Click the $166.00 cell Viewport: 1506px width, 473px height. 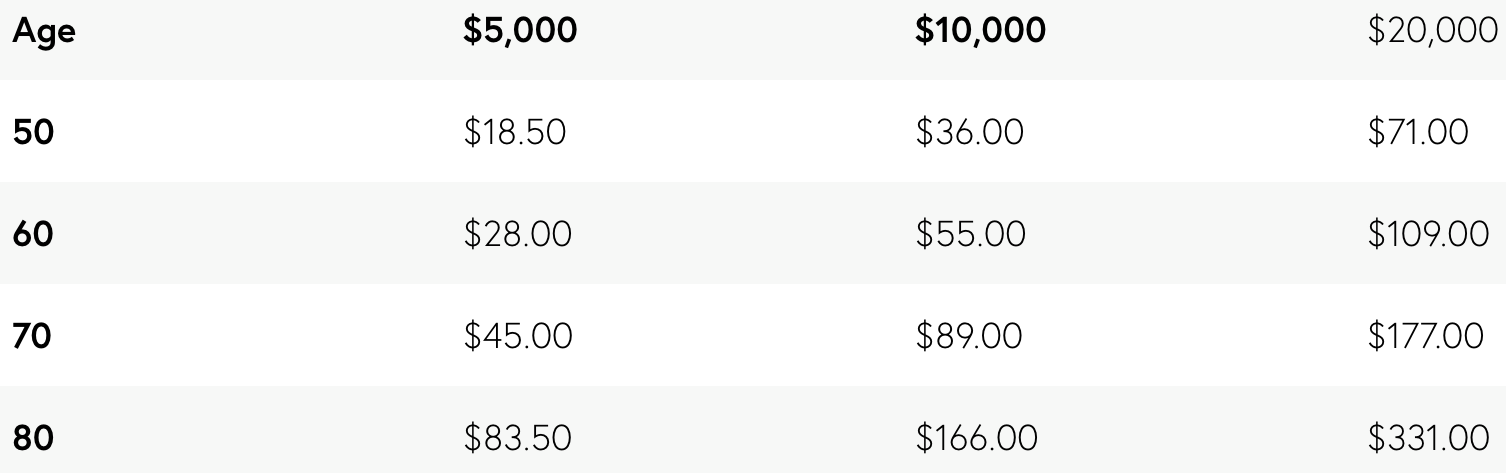click(977, 439)
